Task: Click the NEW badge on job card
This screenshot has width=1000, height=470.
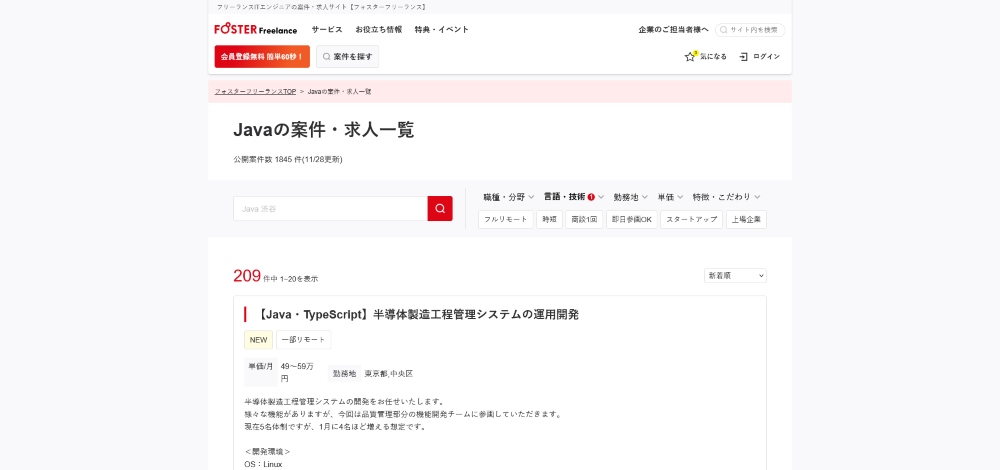Action: click(258, 340)
